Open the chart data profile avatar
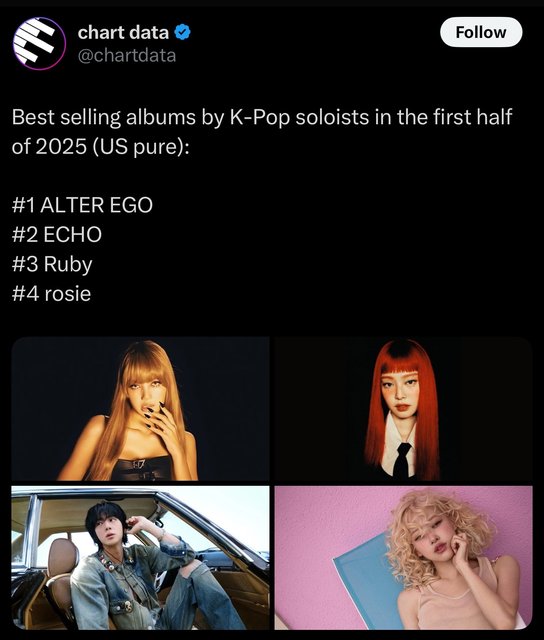This screenshot has width=544, height=640. pyautogui.click(x=39, y=43)
